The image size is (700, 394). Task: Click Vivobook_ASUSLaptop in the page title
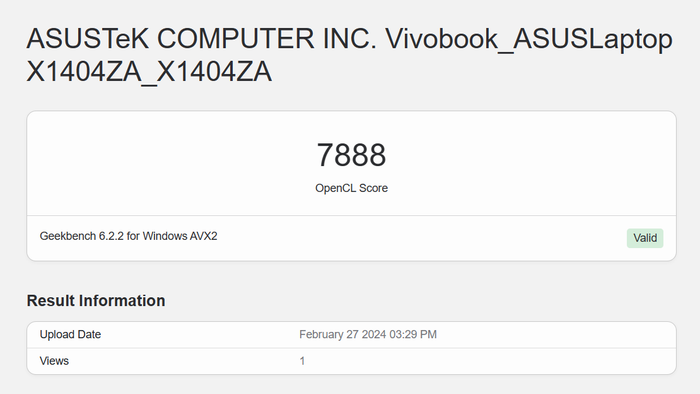[529, 39]
